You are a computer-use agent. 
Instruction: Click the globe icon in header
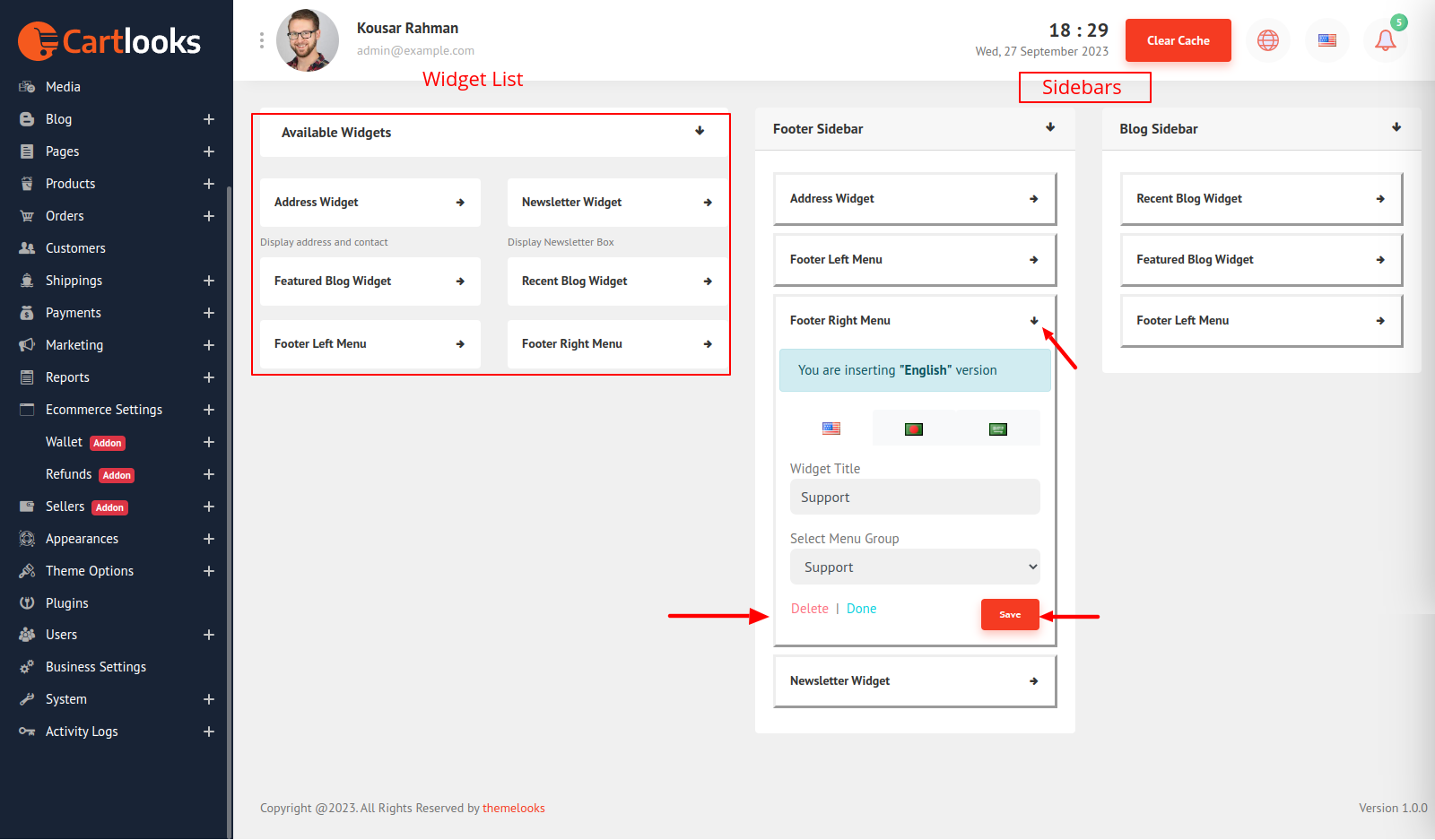click(1267, 40)
